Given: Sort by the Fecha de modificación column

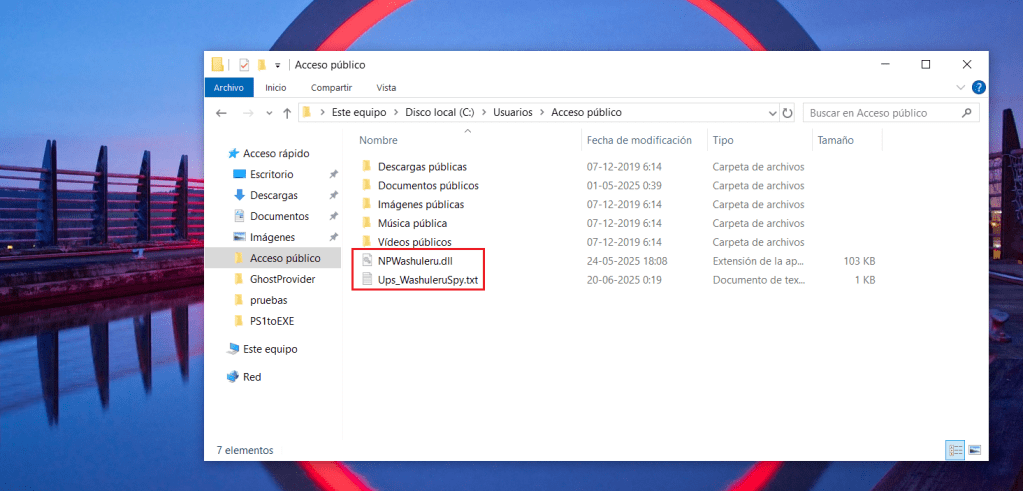Looking at the screenshot, I should pos(639,141).
